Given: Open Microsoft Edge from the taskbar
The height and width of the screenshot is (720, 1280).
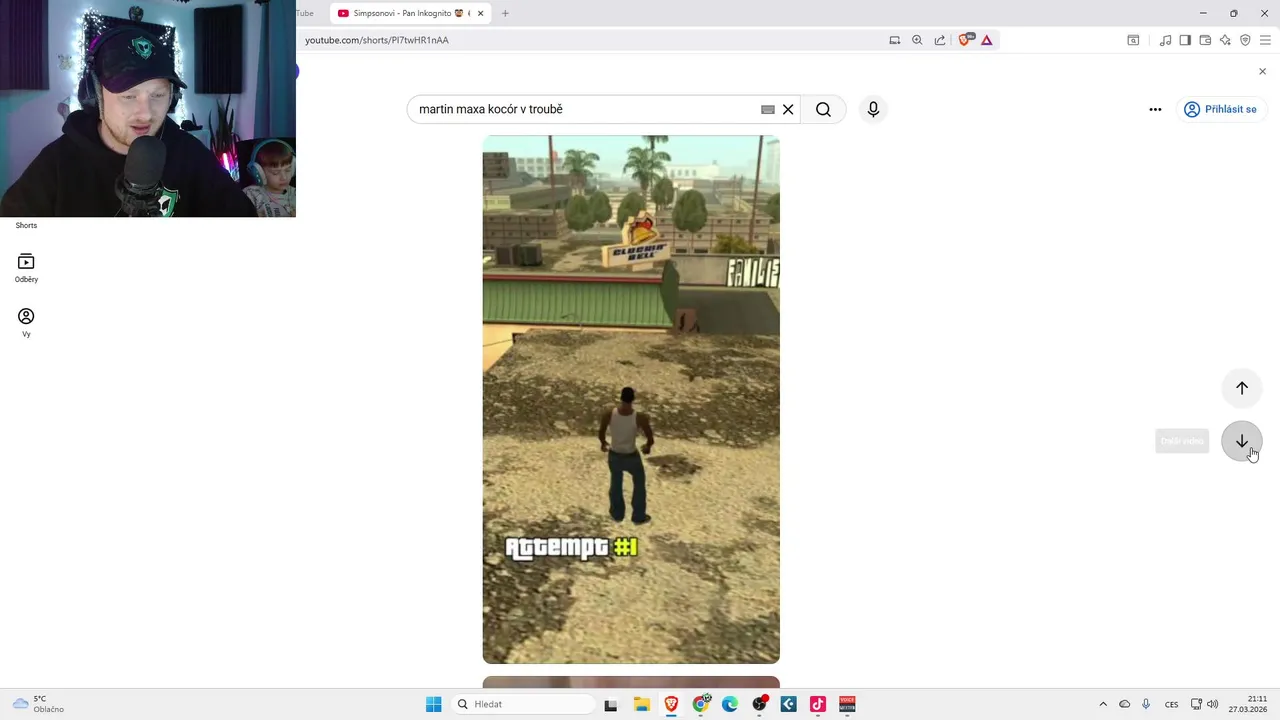Looking at the screenshot, I should (730, 704).
